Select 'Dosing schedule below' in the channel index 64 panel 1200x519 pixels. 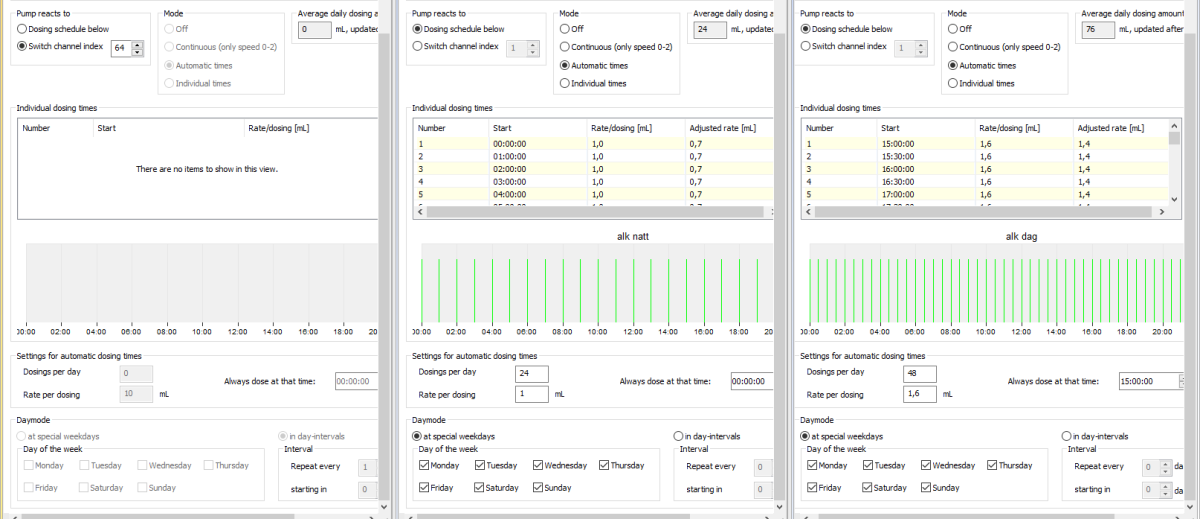23,30
